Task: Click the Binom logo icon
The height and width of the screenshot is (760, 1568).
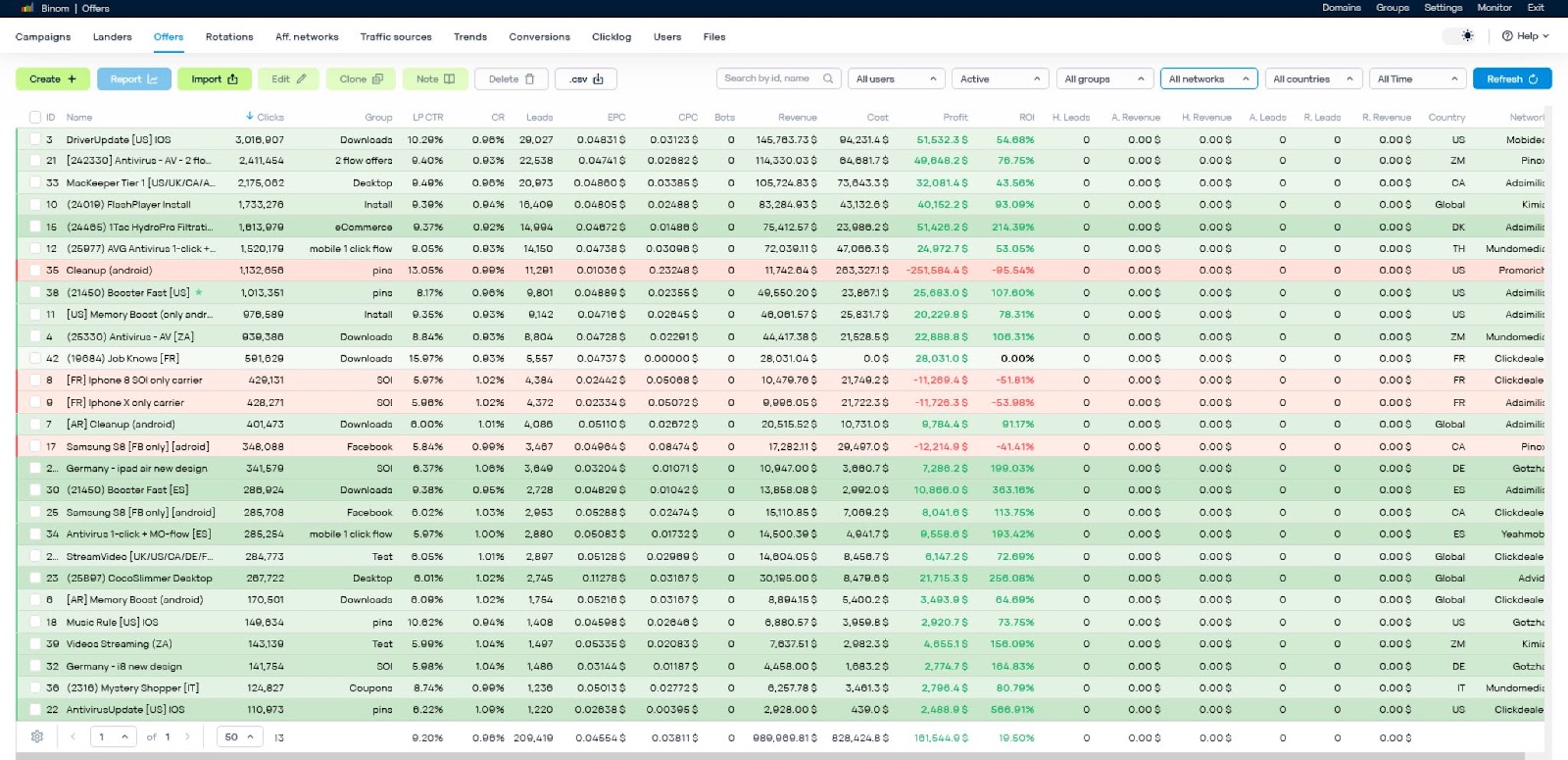Action: [27, 8]
